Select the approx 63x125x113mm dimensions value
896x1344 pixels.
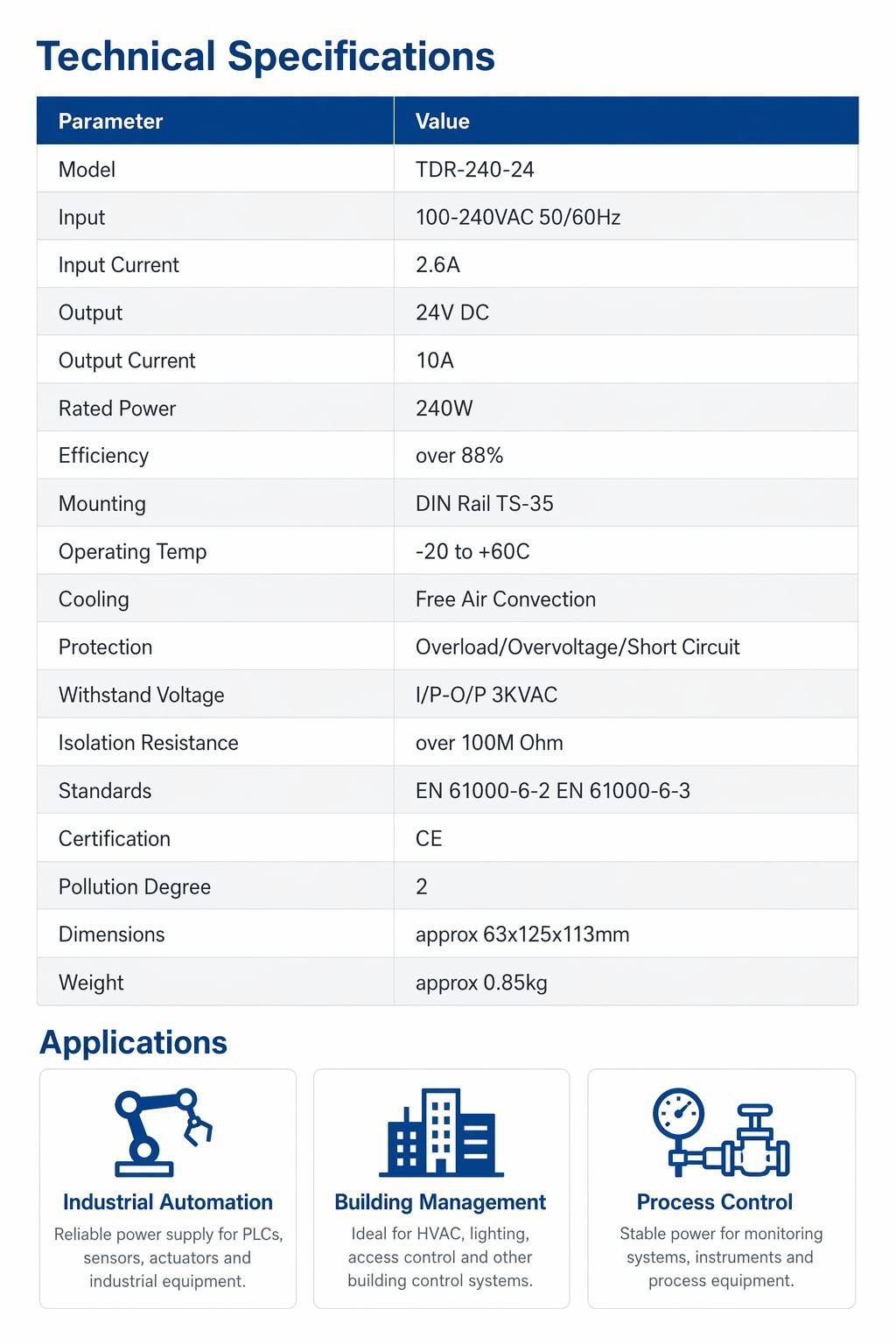(x=522, y=934)
